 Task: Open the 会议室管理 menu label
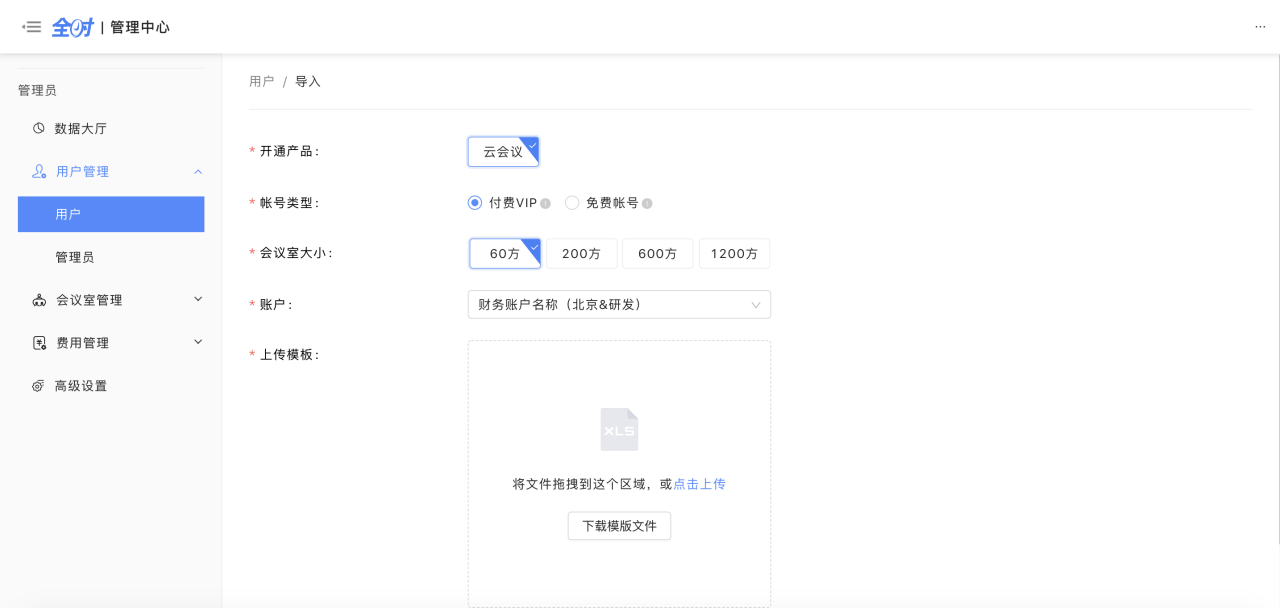(89, 300)
